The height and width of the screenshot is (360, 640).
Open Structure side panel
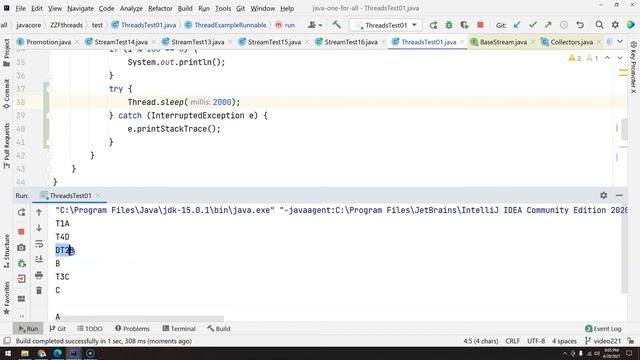(7, 251)
